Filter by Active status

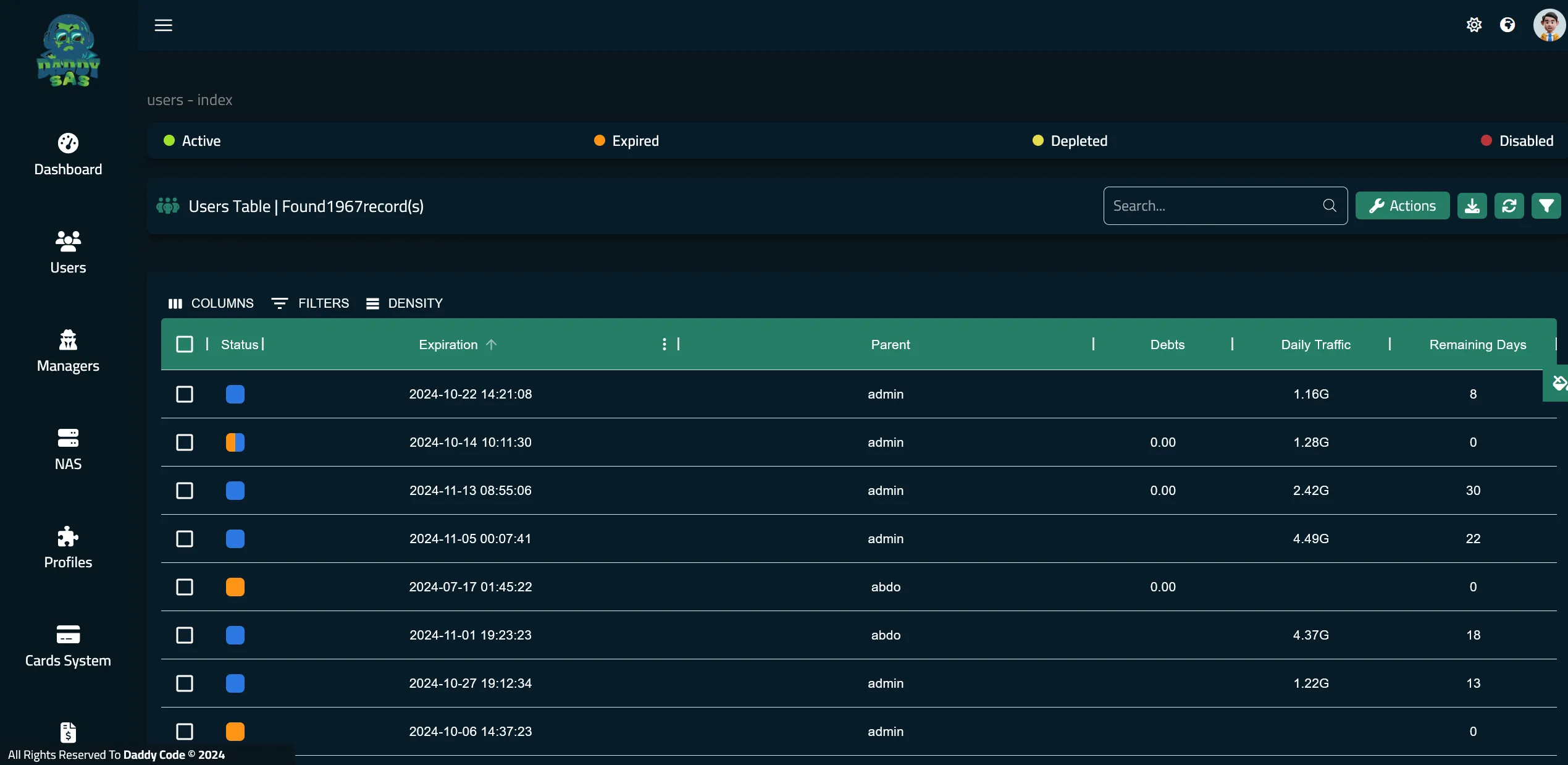pos(192,141)
